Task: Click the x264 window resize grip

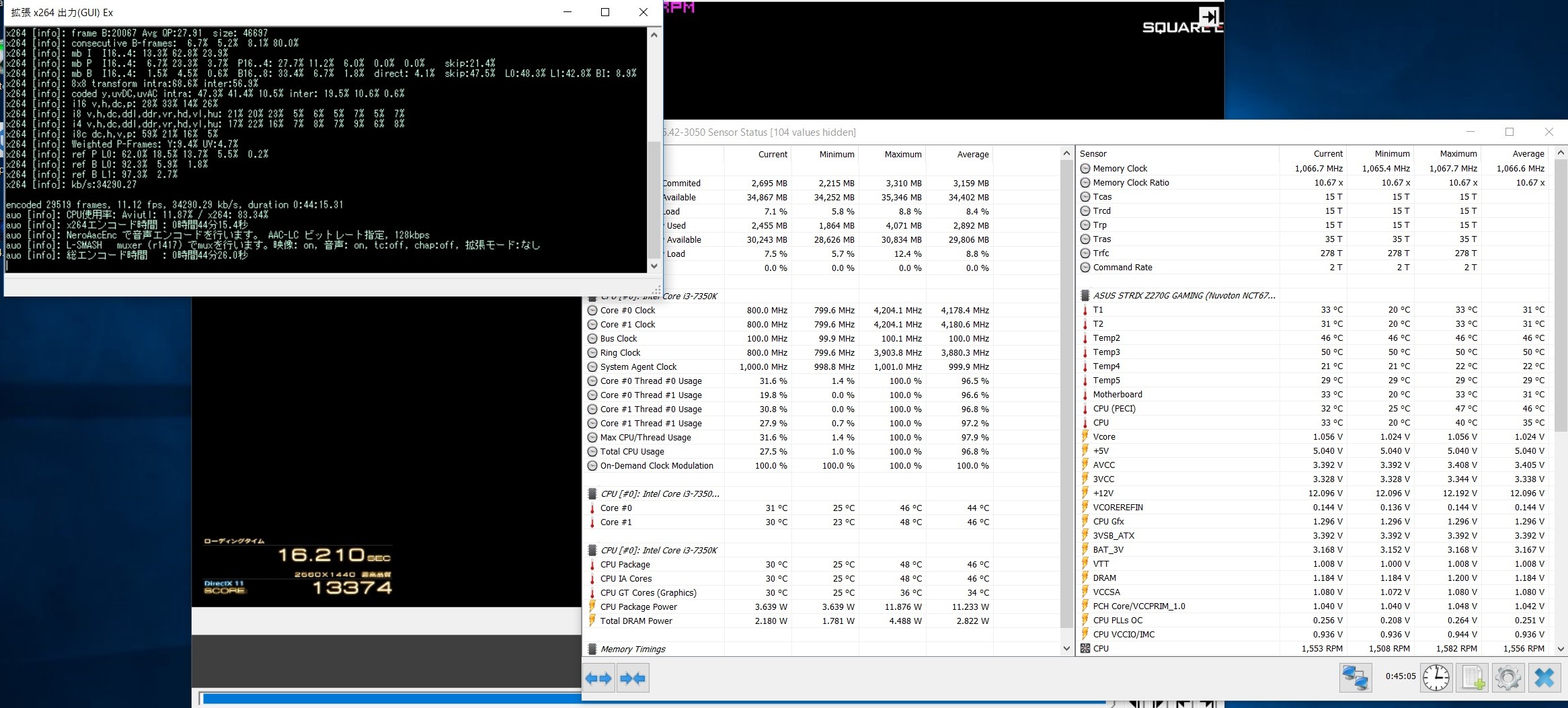Action: 656,290
